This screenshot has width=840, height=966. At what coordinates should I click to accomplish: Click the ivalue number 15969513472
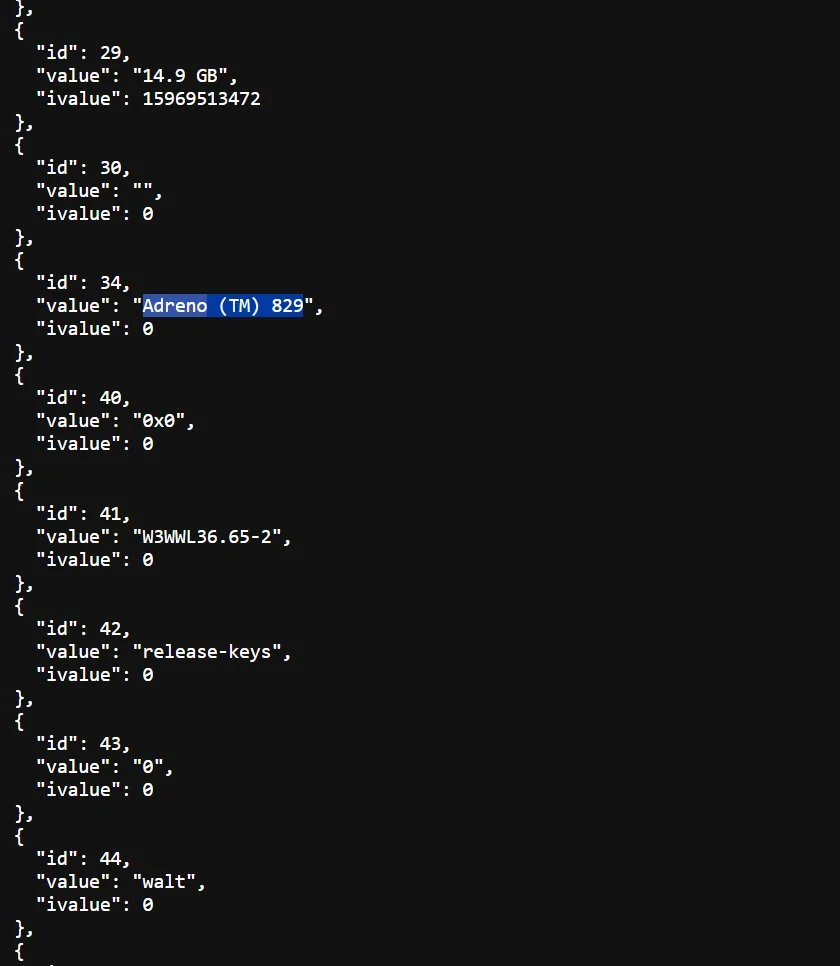(x=202, y=99)
